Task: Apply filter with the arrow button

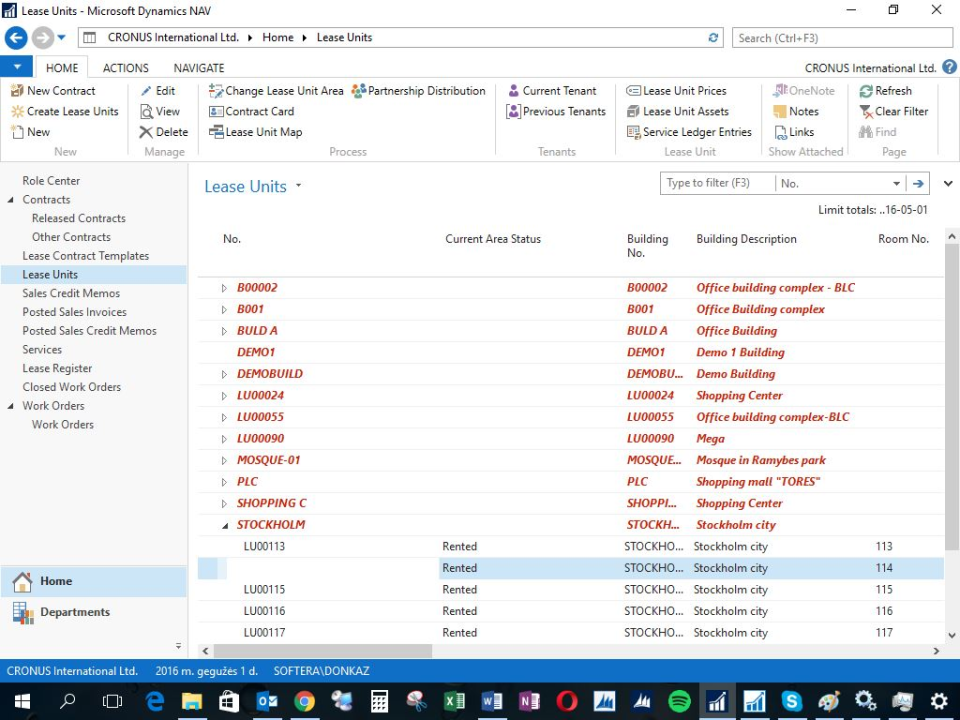Action: point(918,183)
